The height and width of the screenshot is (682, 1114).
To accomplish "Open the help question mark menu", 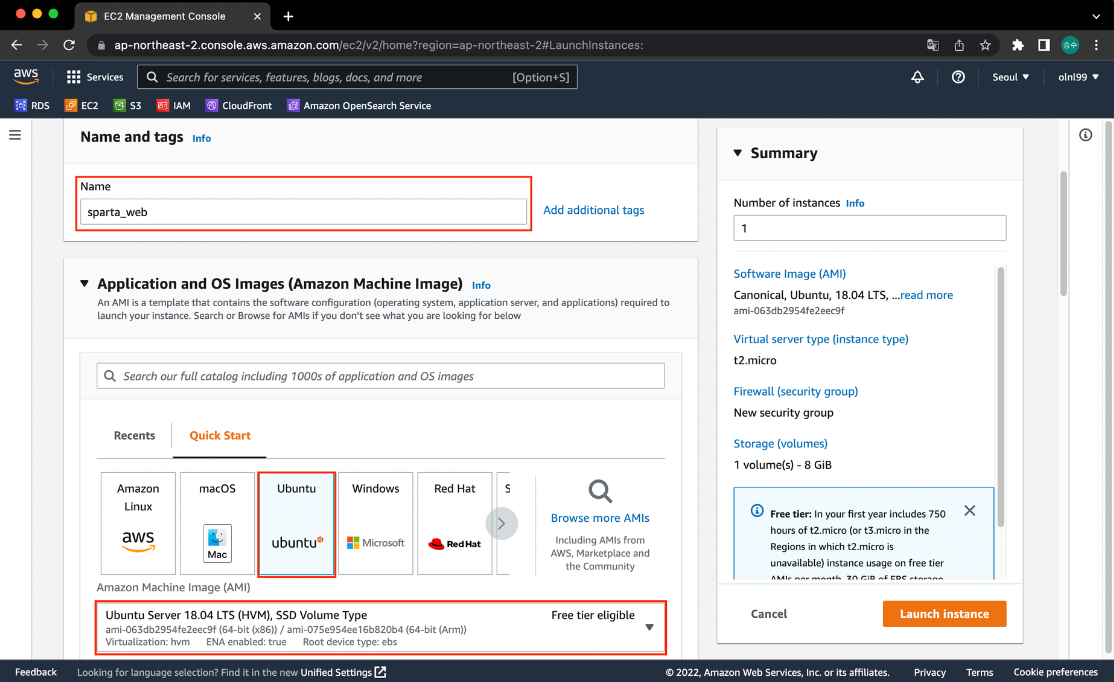I will click(958, 77).
